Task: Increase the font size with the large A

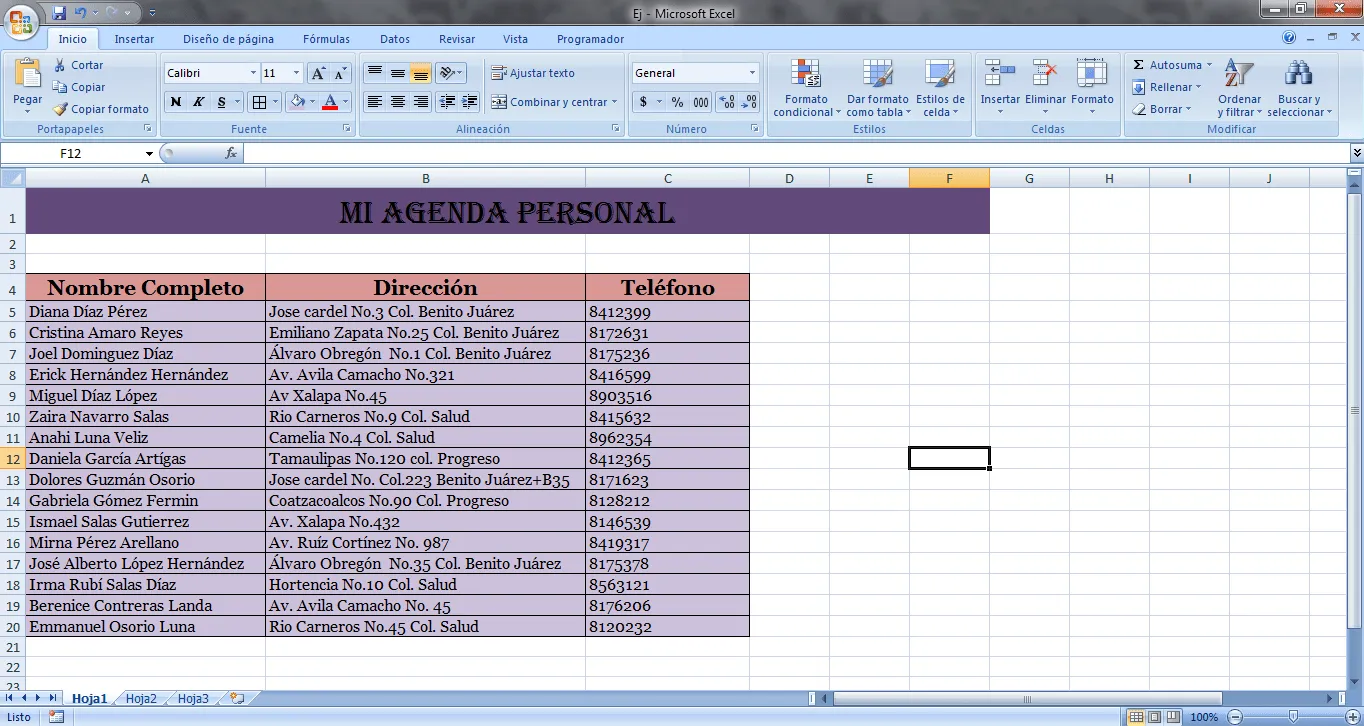Action: click(x=318, y=73)
